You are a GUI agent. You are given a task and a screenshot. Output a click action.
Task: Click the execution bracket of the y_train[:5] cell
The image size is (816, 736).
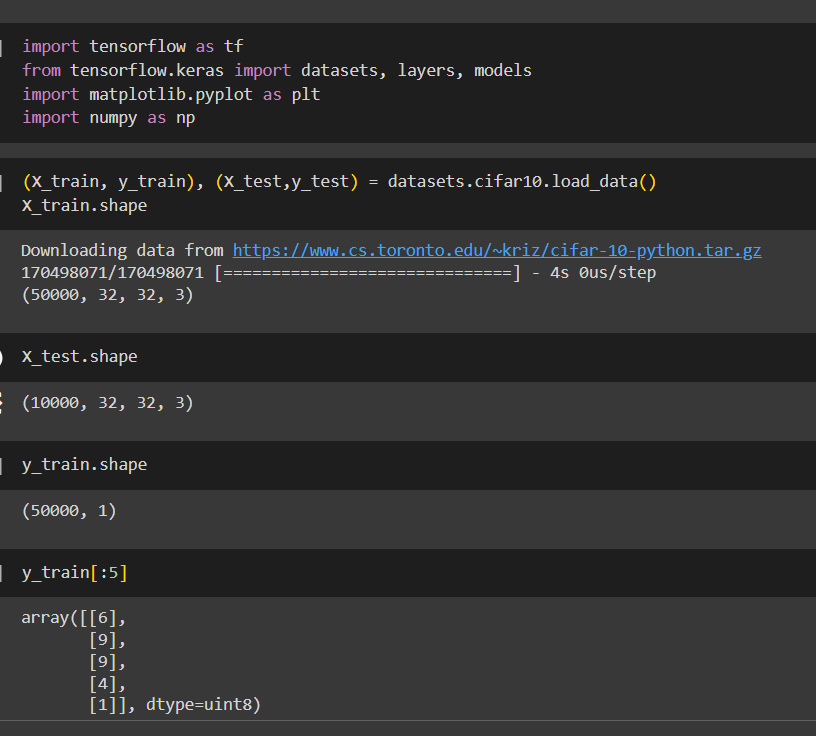2,573
